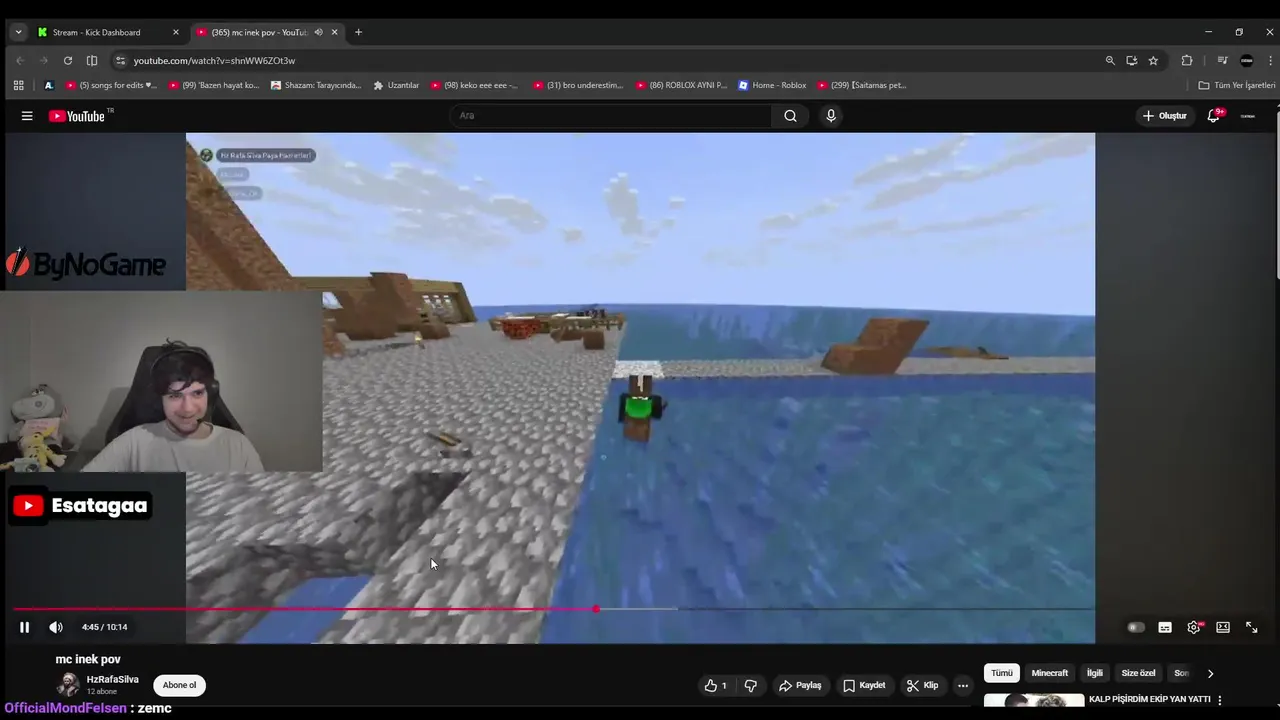Like the mc inek pov video
This screenshot has width=1280, height=720.
coord(715,685)
